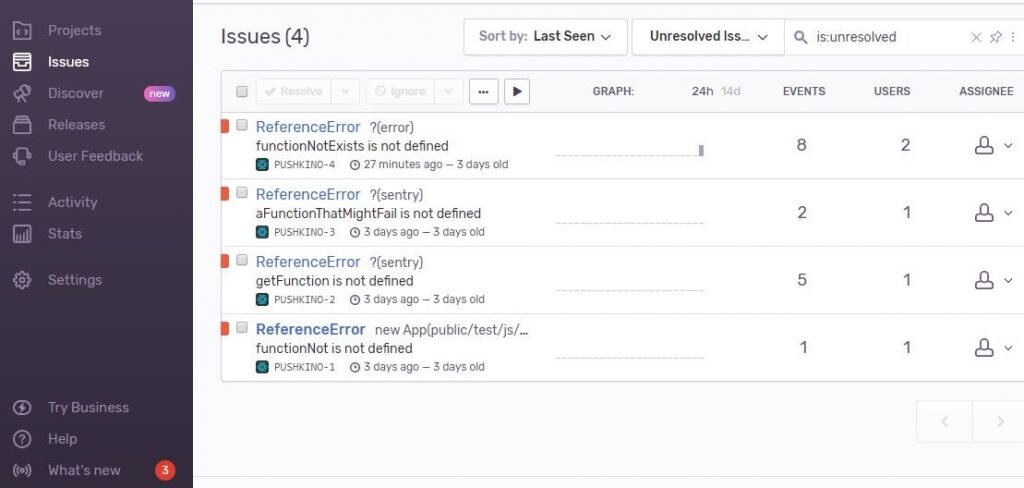
Task: Select checkbox for getFunction issue
Action: click(242, 259)
